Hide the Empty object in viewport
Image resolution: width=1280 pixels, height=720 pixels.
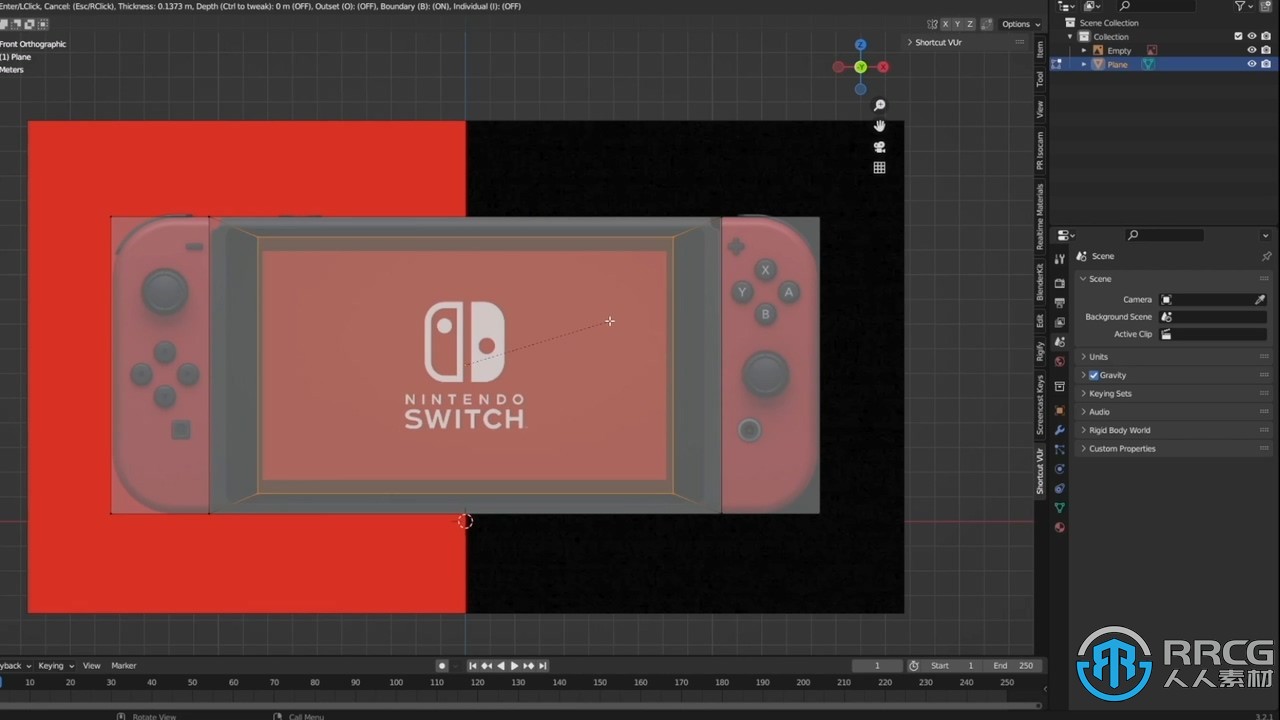pyautogui.click(x=1252, y=50)
